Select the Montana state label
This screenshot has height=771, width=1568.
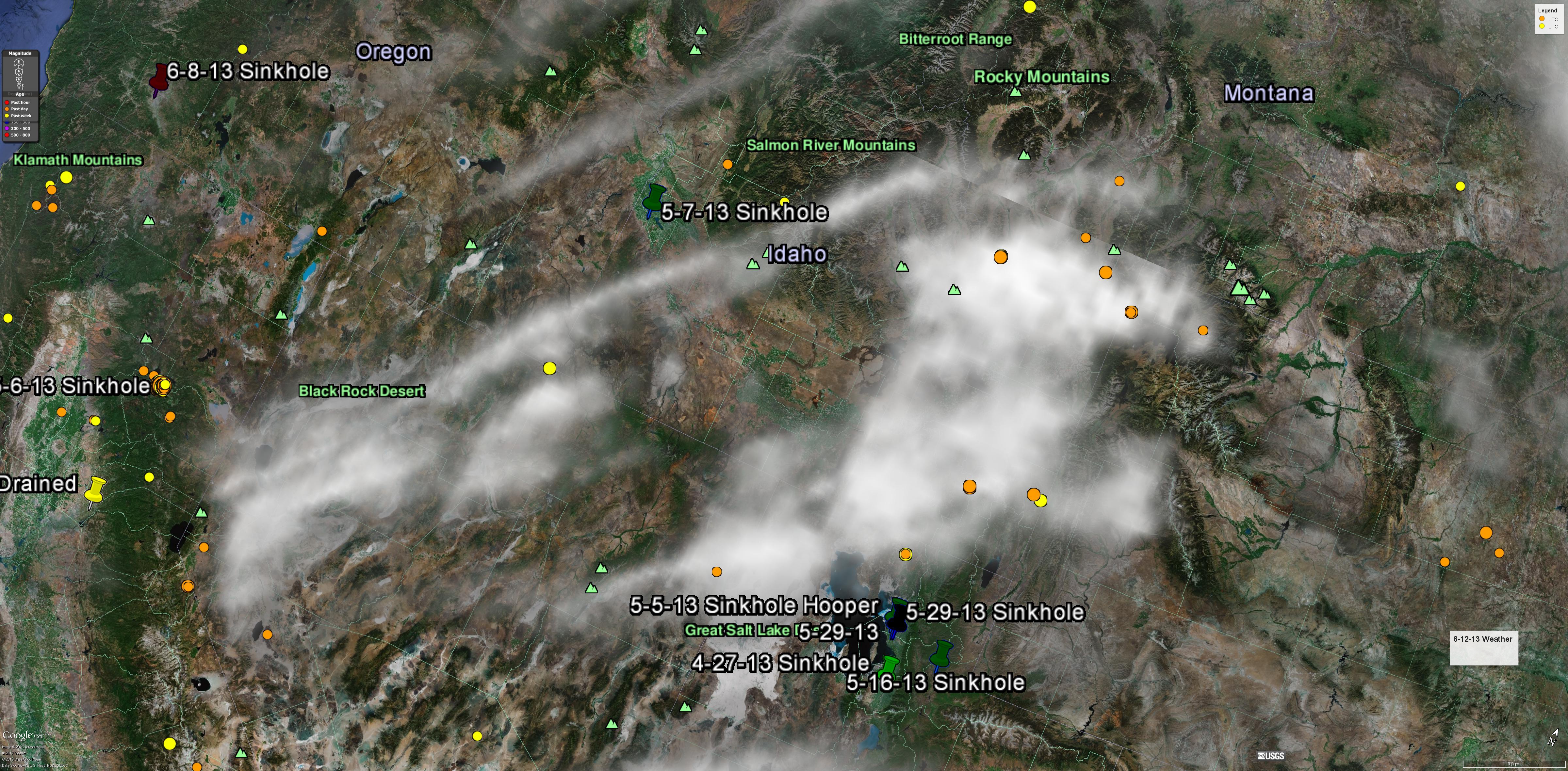click(x=1268, y=93)
